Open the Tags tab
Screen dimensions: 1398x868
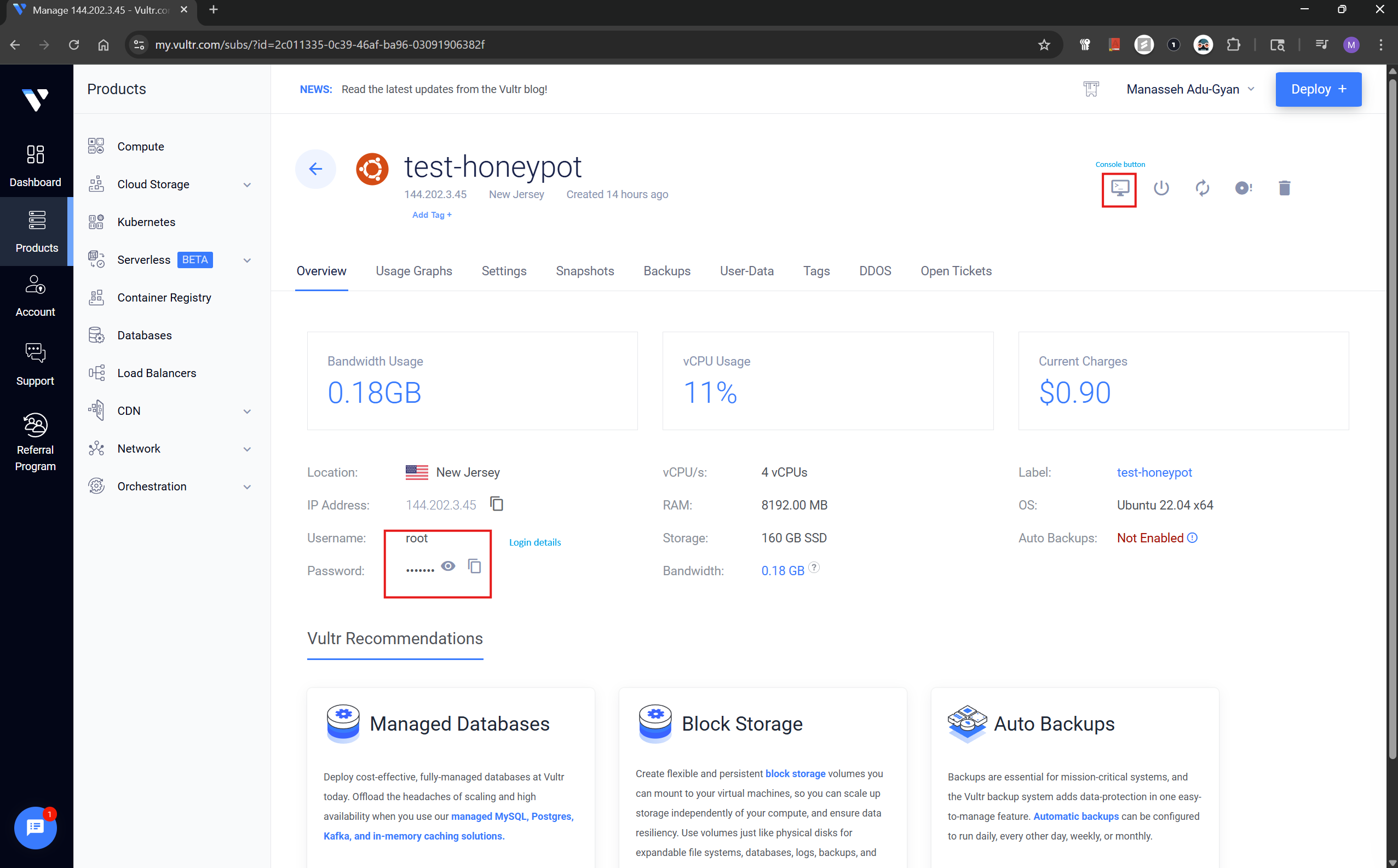[x=816, y=271]
